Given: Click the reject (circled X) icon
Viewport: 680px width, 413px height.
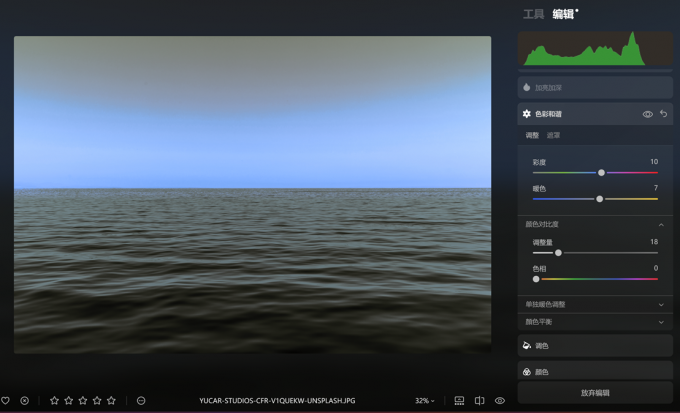Looking at the screenshot, I should coord(25,401).
